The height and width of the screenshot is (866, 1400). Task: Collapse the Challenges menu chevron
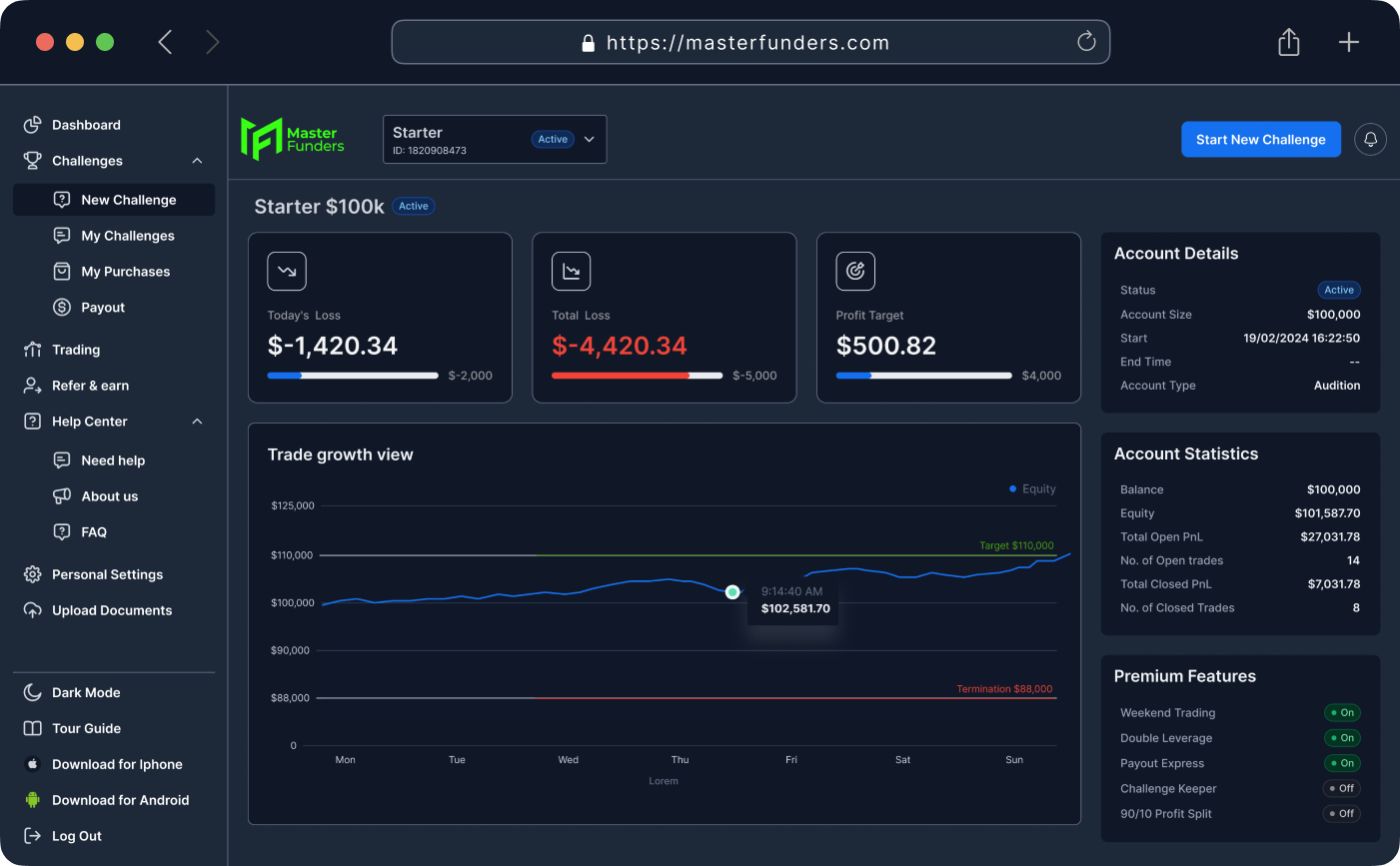click(x=197, y=161)
